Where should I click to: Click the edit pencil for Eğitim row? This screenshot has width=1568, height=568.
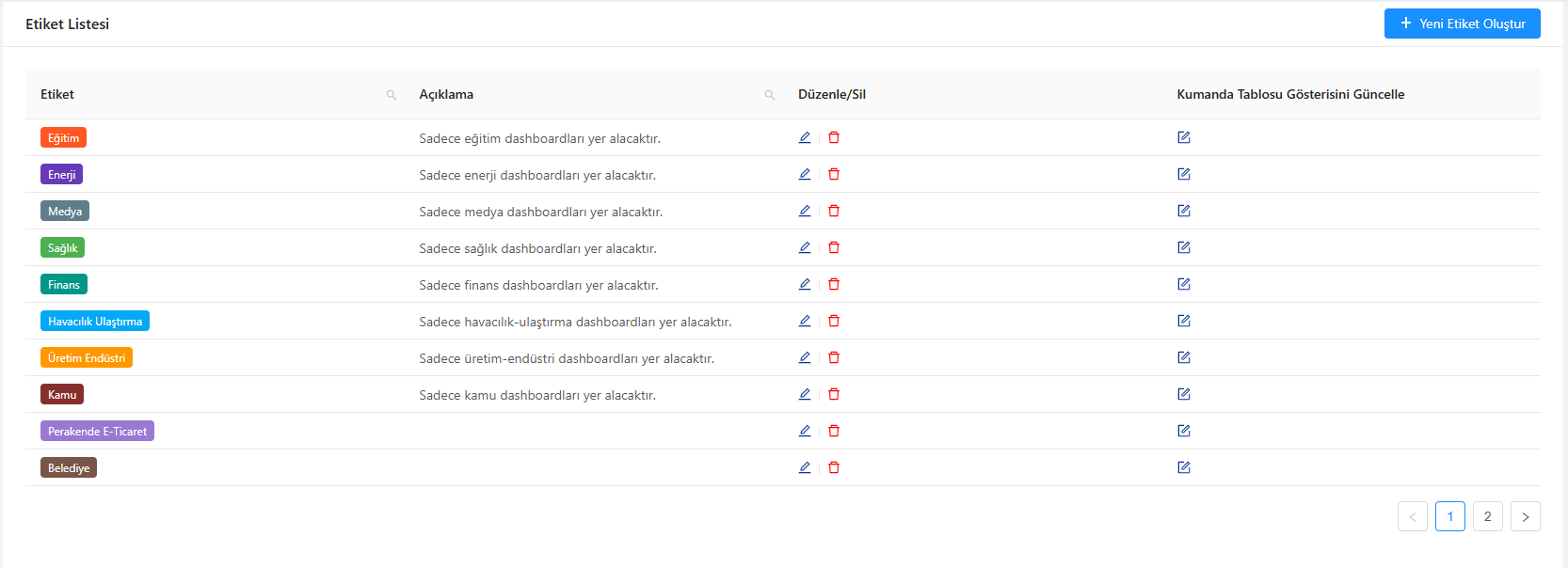click(x=805, y=137)
